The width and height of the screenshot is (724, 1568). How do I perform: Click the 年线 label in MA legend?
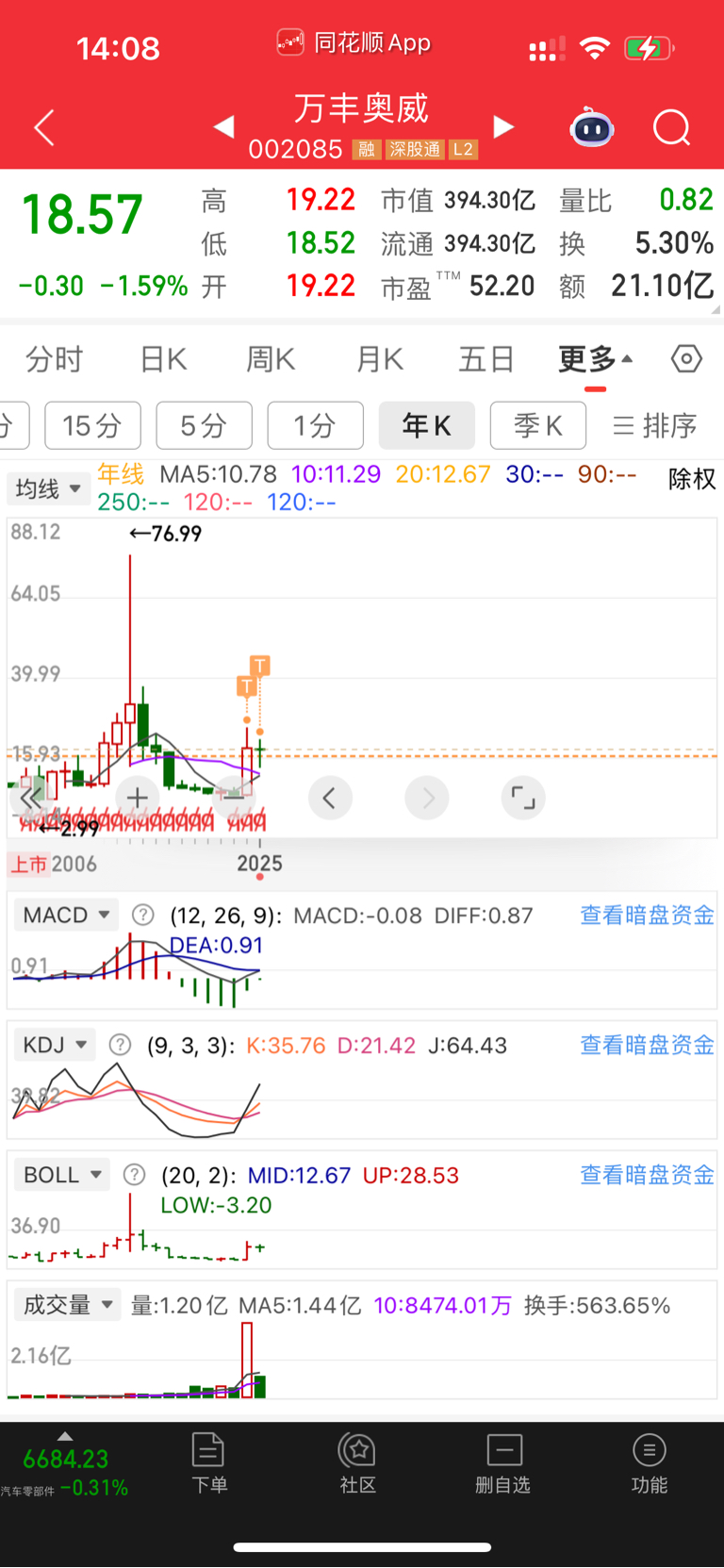121,473
